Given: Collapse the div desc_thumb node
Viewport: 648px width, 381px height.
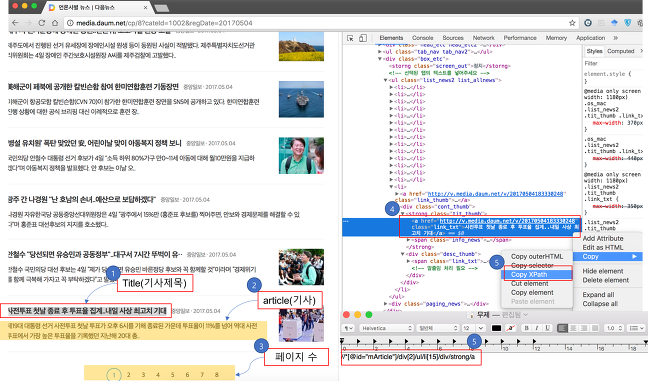Looking at the screenshot, I should [x=403, y=254].
